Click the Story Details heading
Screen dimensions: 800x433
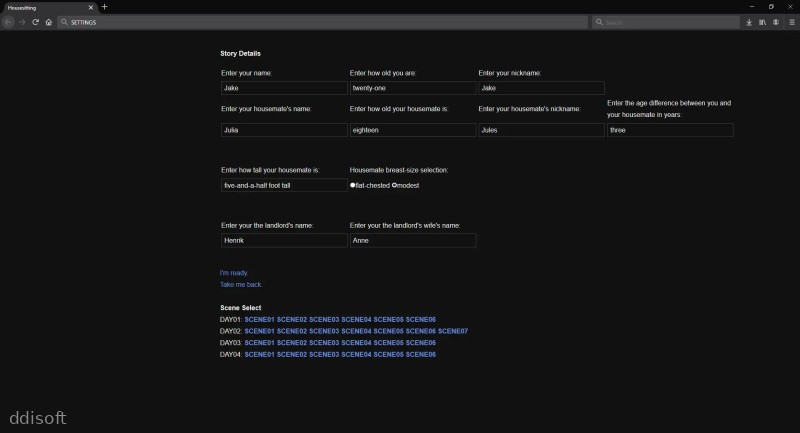point(240,54)
